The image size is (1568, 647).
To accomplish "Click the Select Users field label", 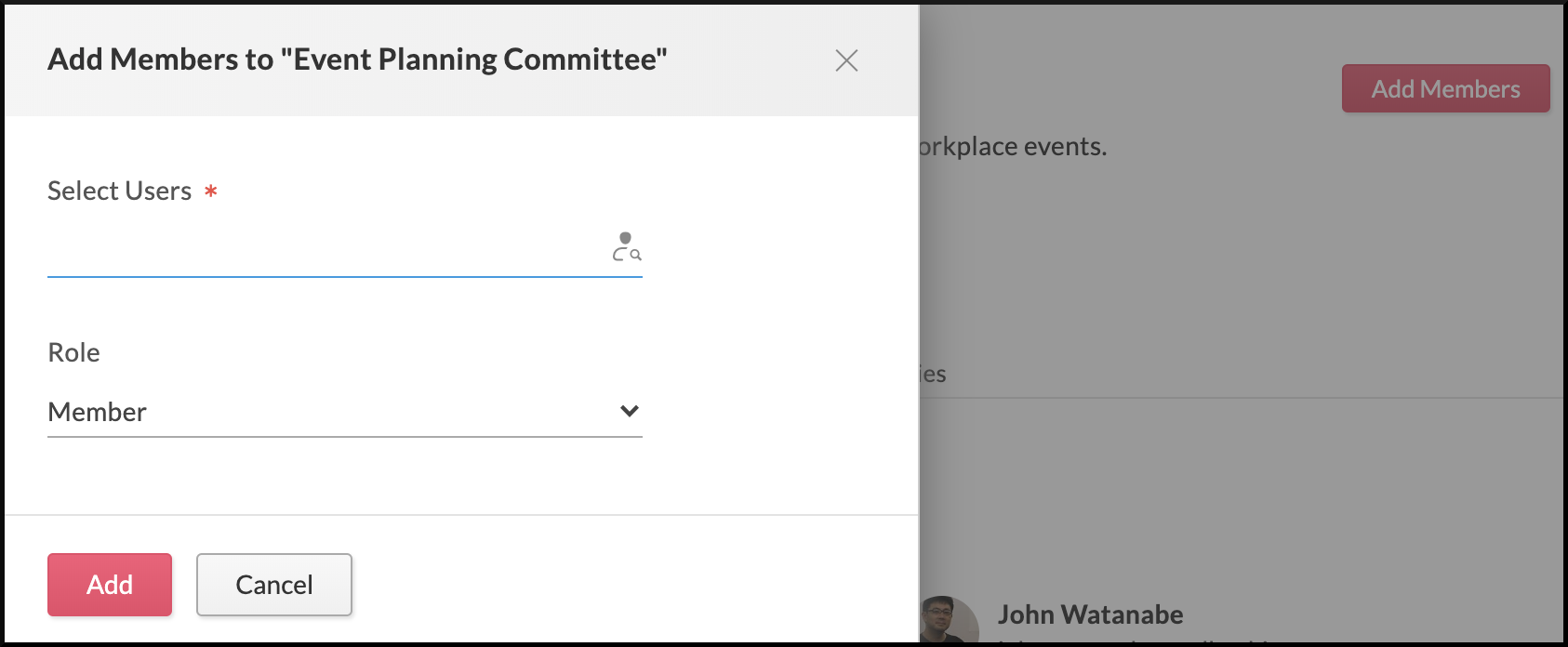I will [119, 191].
